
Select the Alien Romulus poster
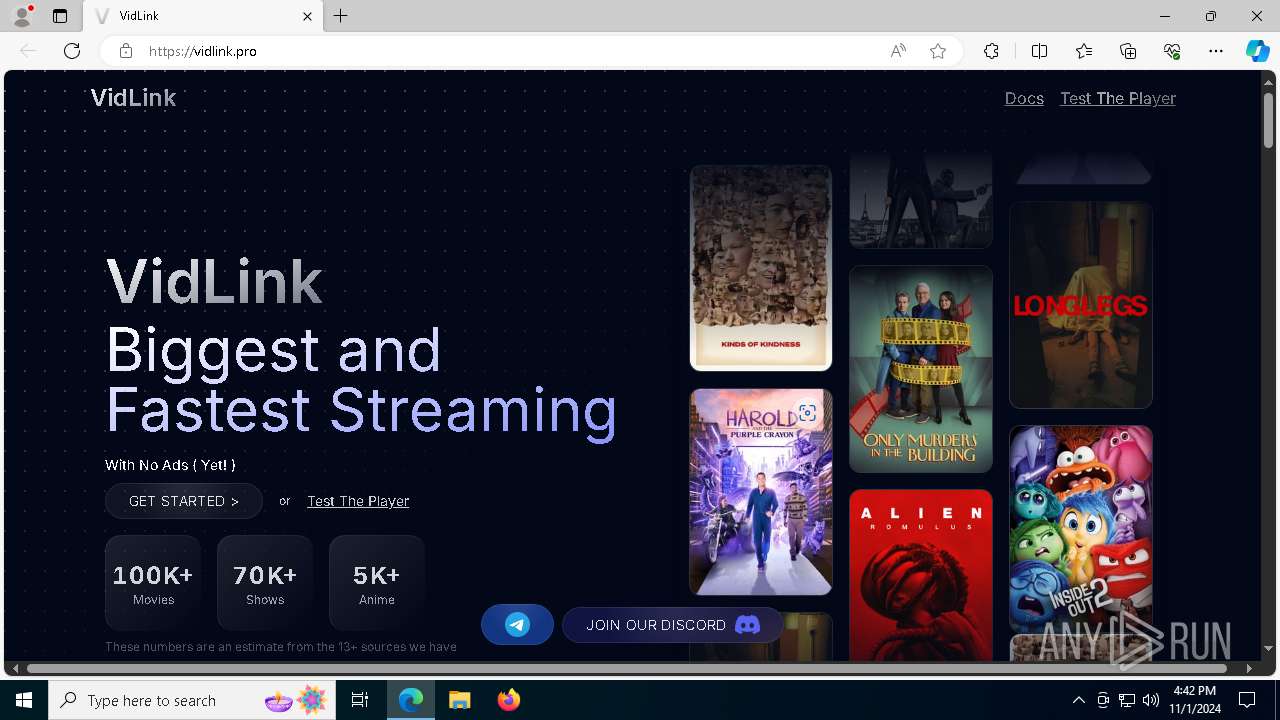(x=921, y=575)
